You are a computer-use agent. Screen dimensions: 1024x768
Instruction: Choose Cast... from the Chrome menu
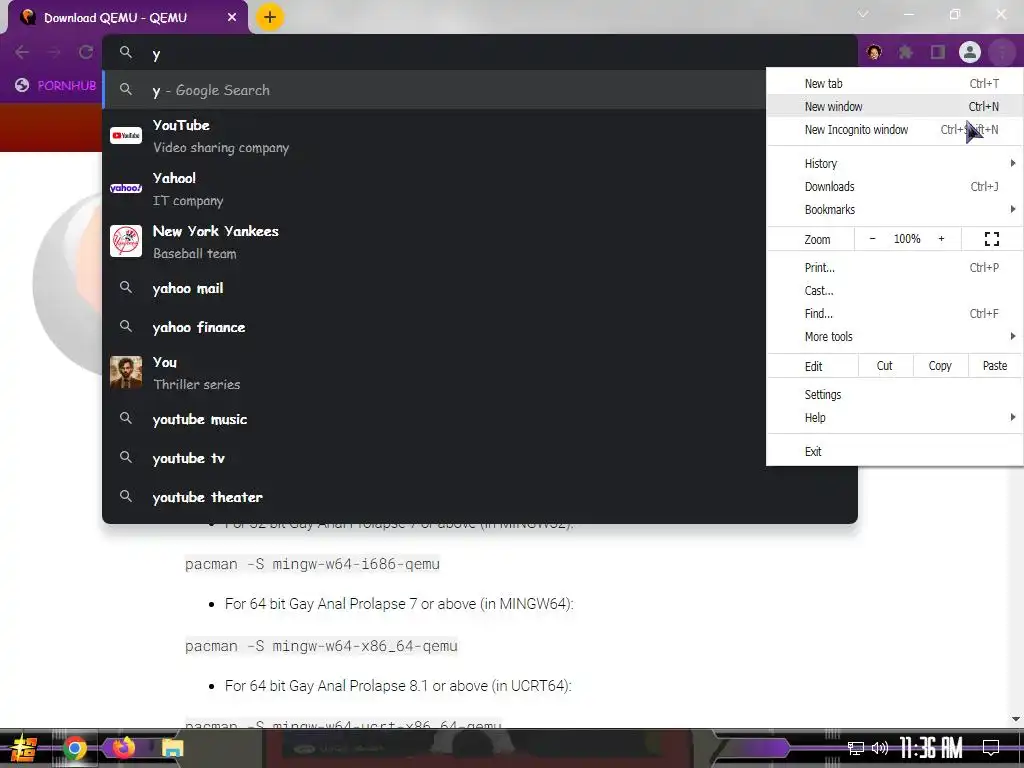[895, 291]
